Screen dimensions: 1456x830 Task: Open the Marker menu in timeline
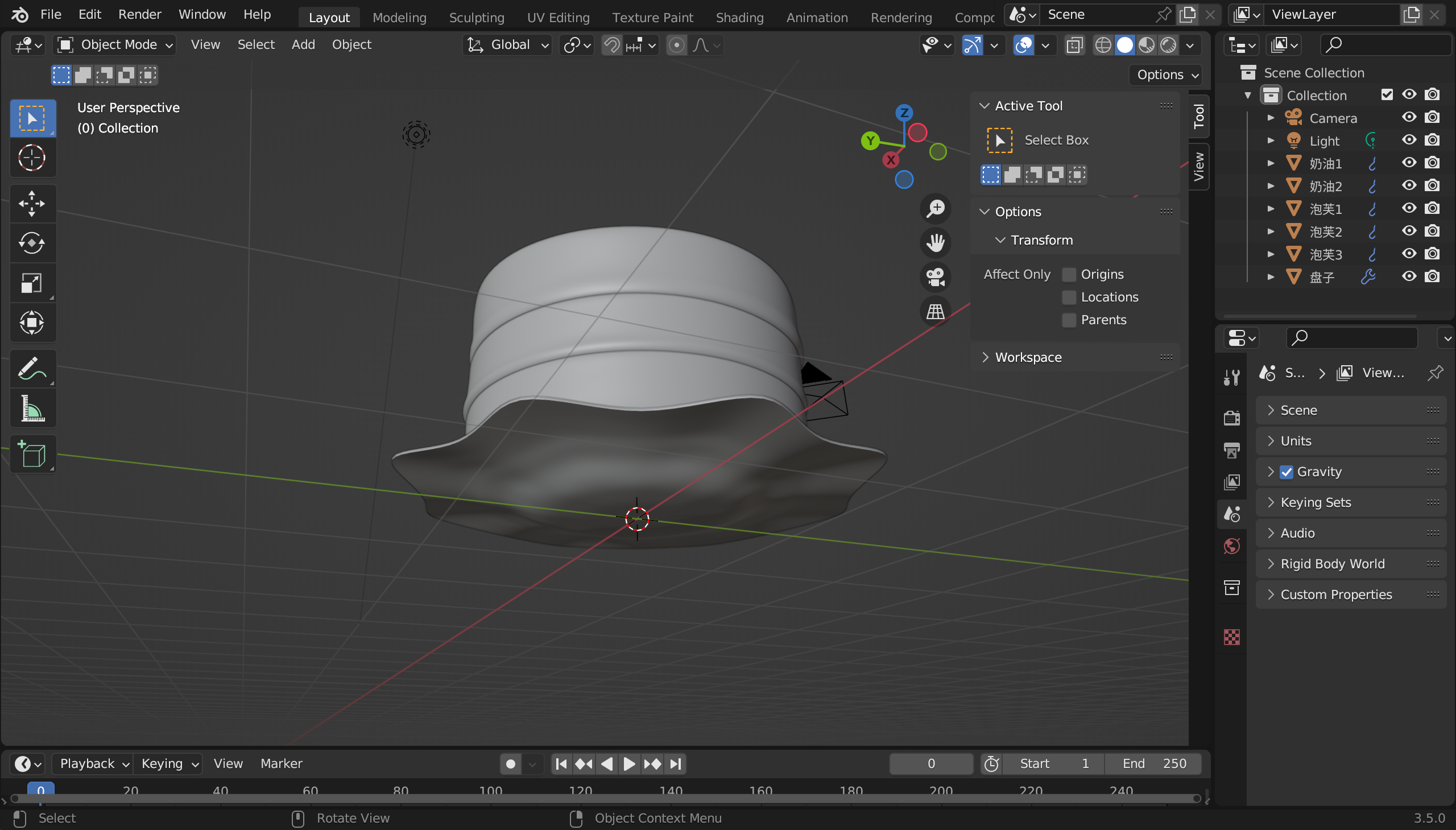pyautogui.click(x=281, y=764)
